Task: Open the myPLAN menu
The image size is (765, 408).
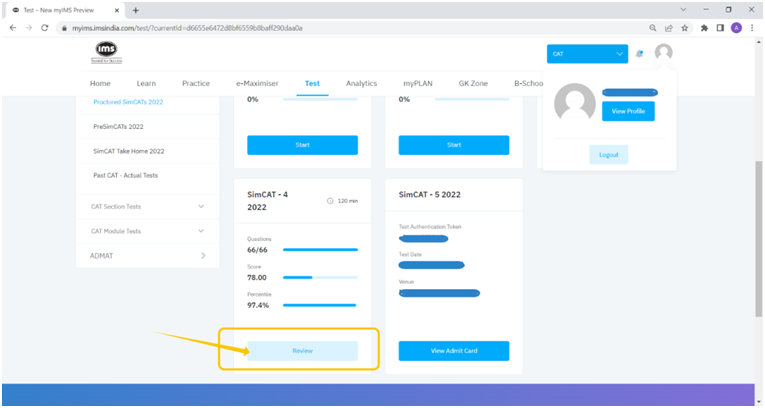Action: coord(418,83)
